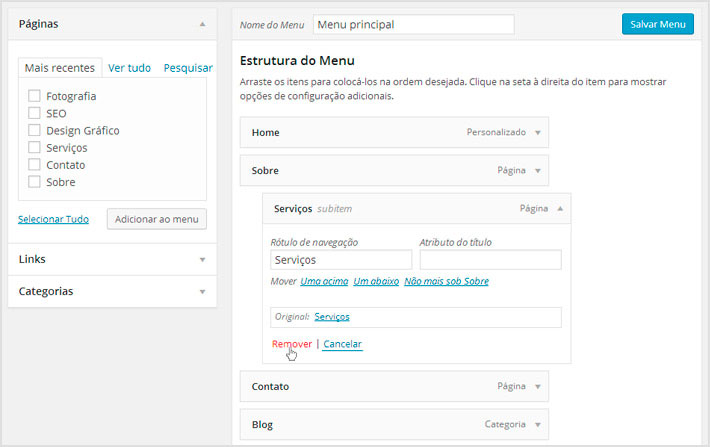Select the Sobre menu item title
Screen dimensions: 710x447
(x=265, y=171)
